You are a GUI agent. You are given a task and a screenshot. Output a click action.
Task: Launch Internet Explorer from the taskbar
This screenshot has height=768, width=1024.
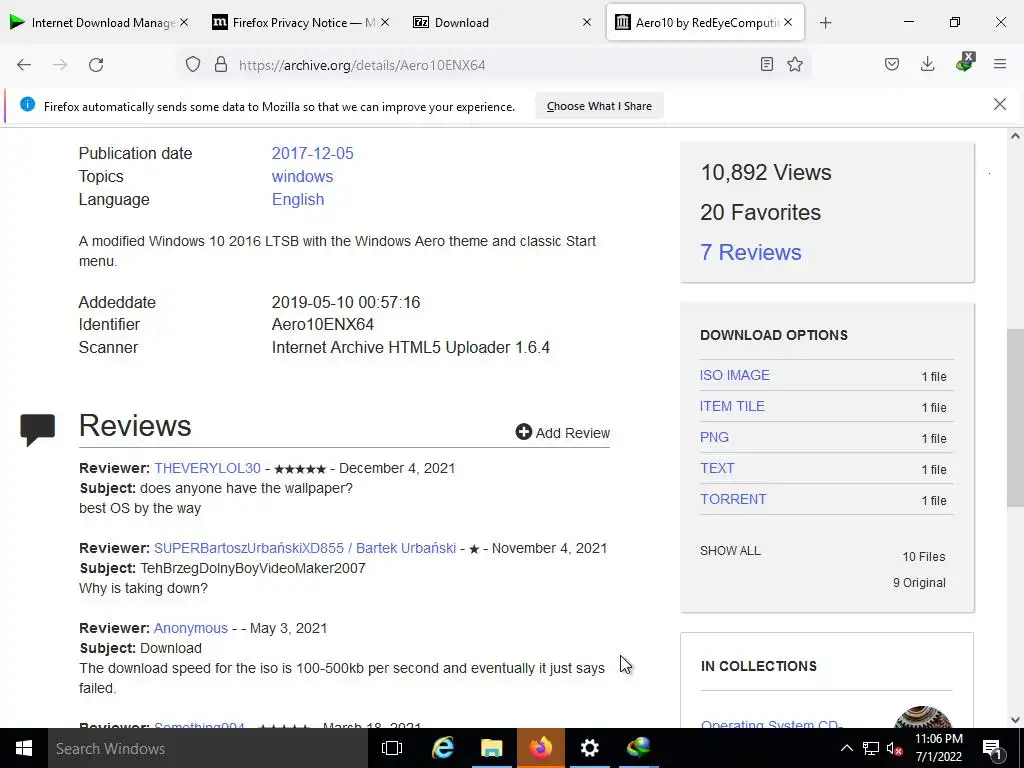coord(443,748)
